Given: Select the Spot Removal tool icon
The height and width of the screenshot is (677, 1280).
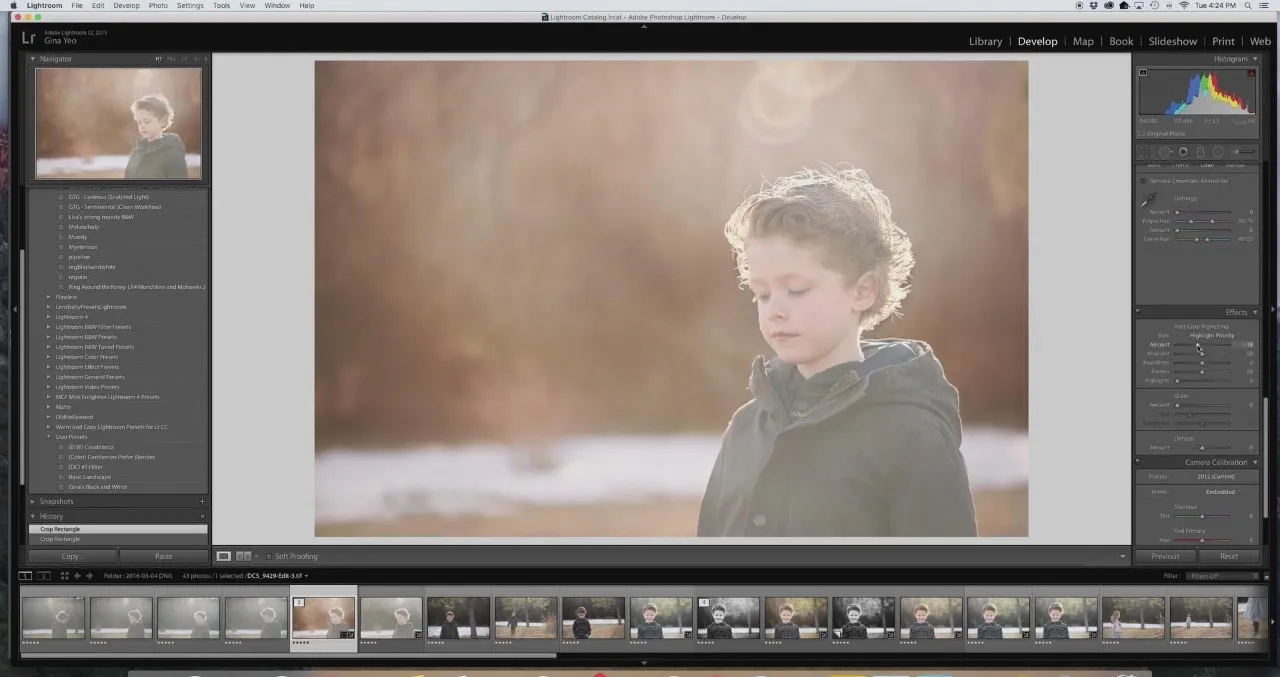Looking at the screenshot, I should (x=1165, y=152).
